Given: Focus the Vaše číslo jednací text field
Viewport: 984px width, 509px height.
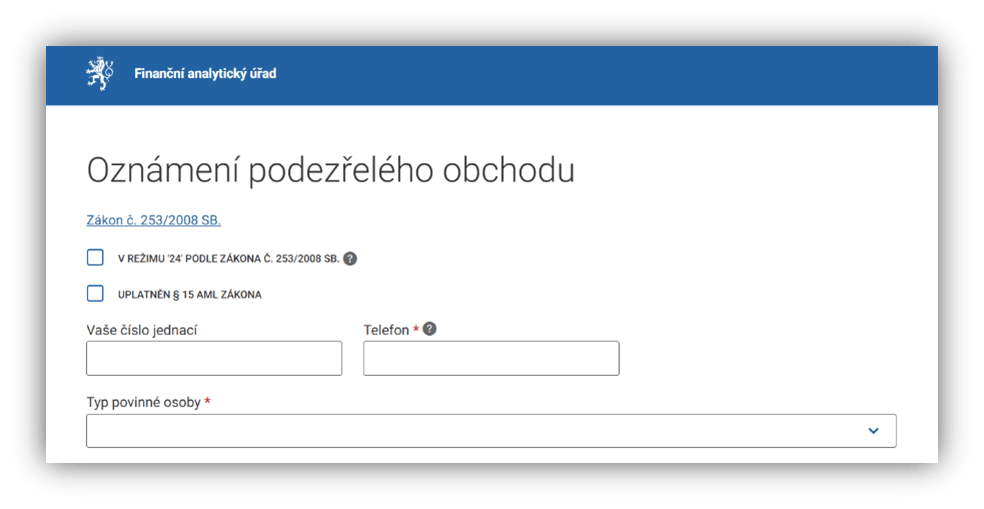Looking at the screenshot, I should tap(214, 358).
